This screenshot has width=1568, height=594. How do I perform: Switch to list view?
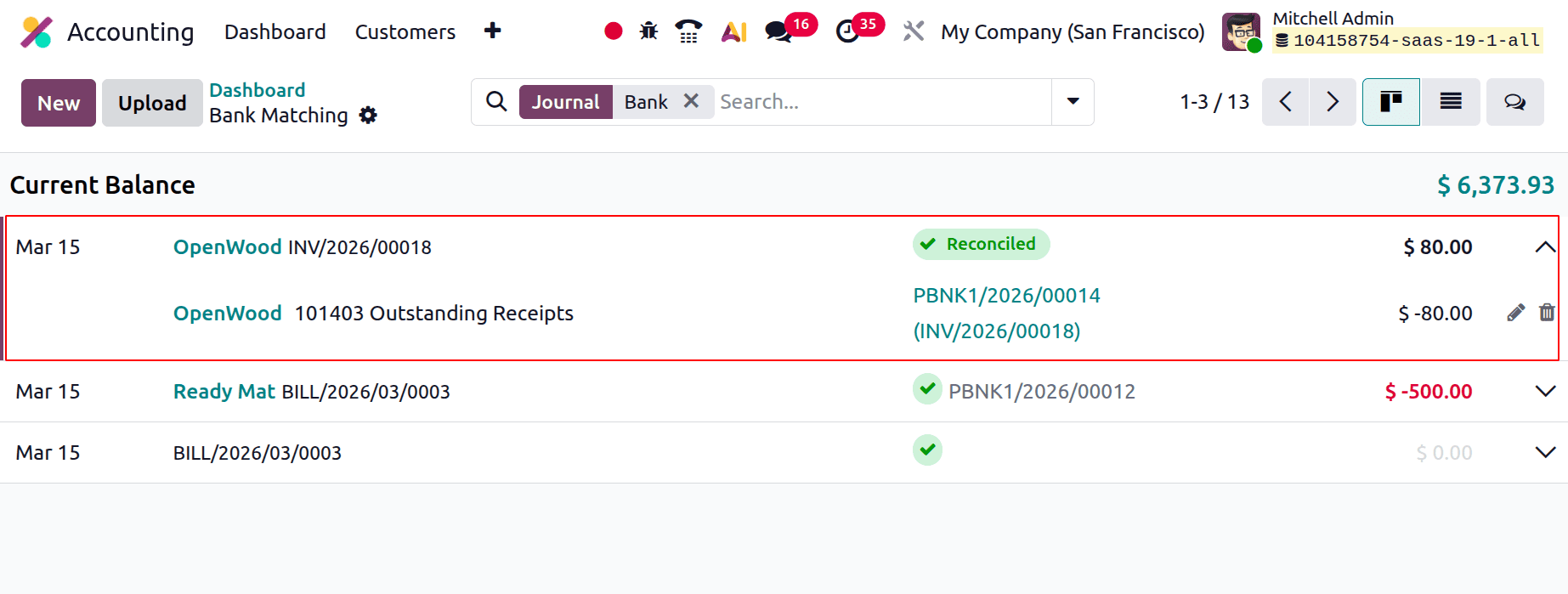click(x=1451, y=101)
